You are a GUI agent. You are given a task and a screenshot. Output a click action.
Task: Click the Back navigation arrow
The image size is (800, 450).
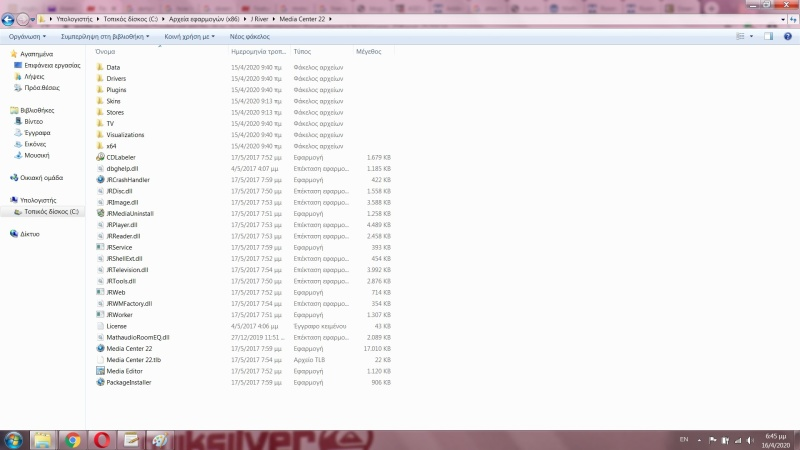point(8,19)
